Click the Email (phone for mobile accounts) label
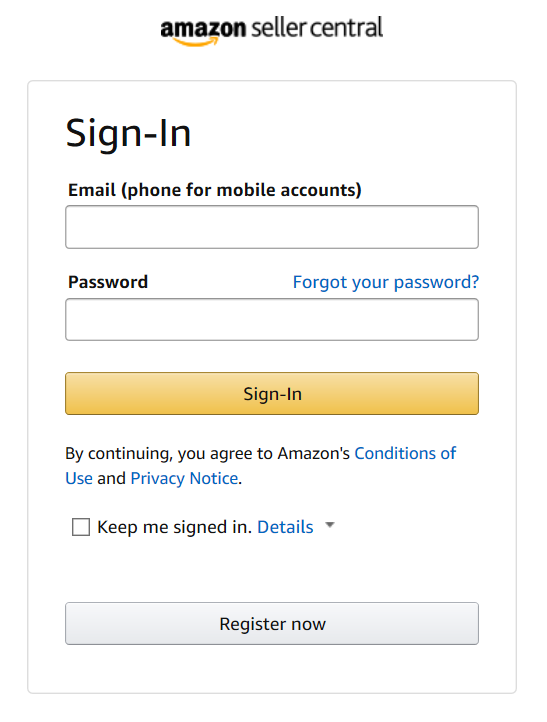Viewport: 547px width, 722px height. click(215, 190)
